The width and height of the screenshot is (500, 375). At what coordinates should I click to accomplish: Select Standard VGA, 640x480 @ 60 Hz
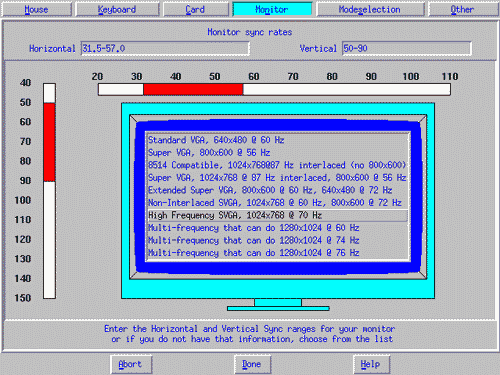pos(277,140)
